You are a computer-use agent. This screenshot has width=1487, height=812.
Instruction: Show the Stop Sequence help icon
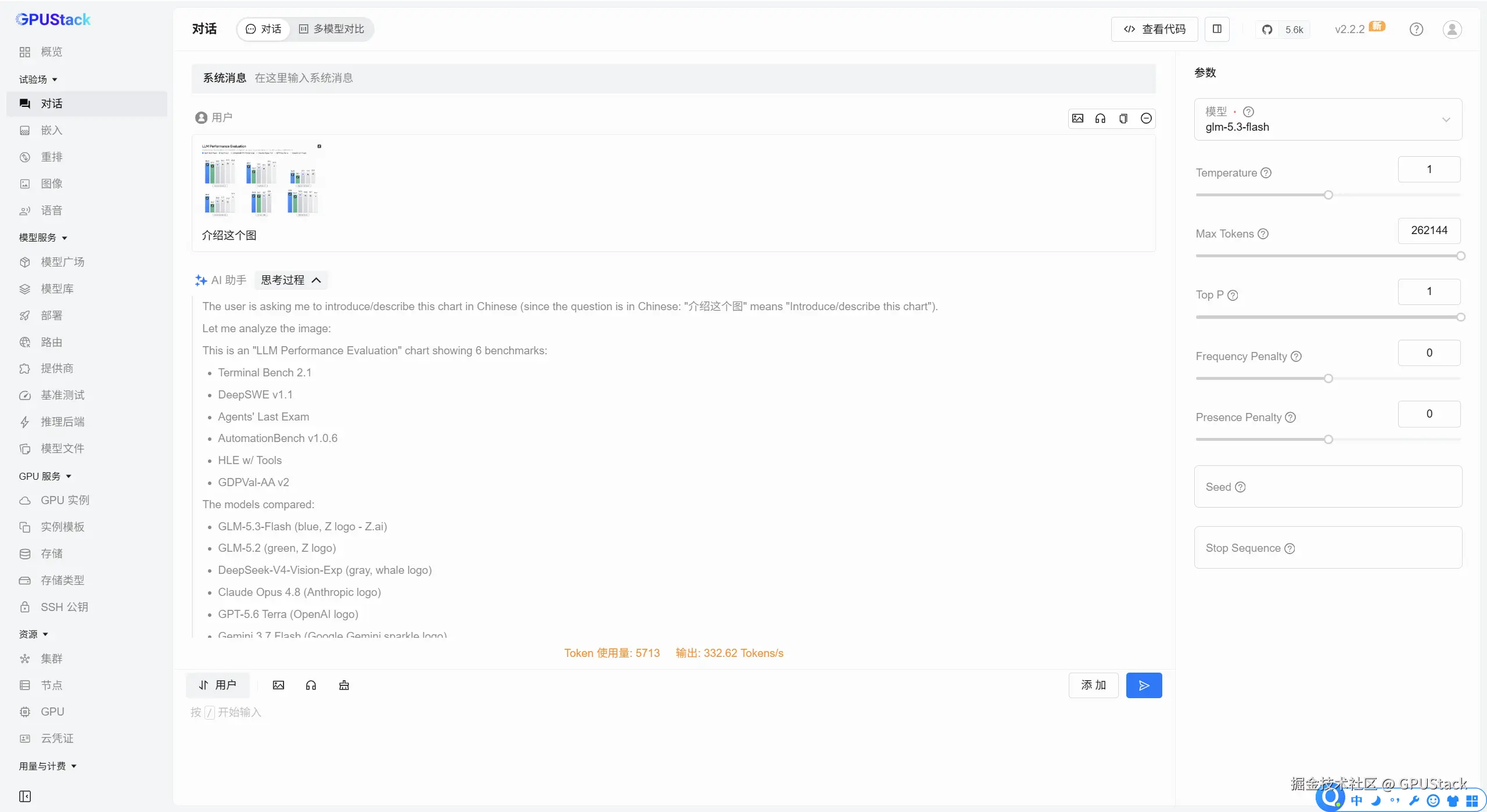click(x=1290, y=548)
